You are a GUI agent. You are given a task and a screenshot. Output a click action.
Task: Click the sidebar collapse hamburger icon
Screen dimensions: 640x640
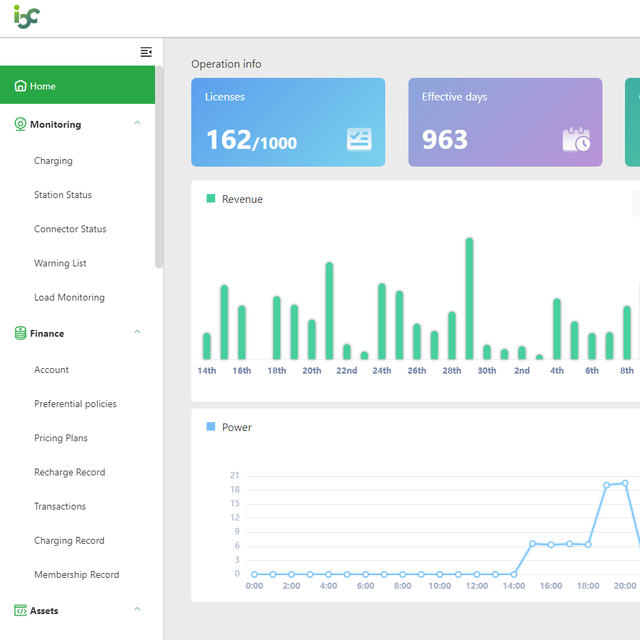coord(146,52)
